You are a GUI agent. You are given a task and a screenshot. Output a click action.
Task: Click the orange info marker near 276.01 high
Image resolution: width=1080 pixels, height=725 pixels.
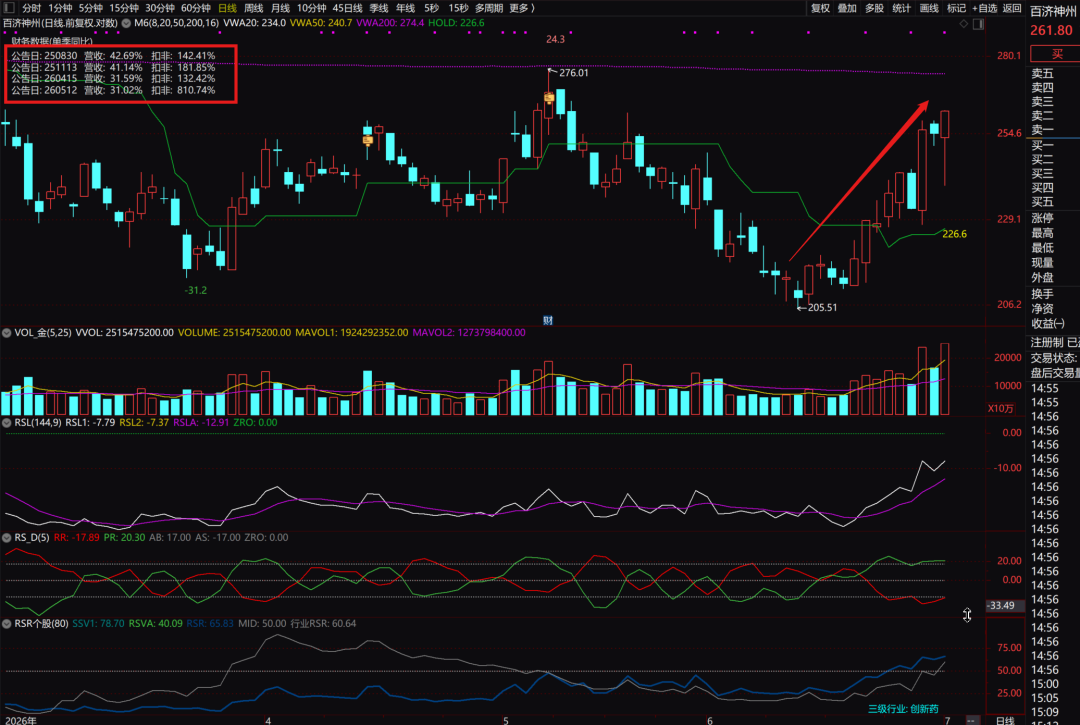point(549,98)
